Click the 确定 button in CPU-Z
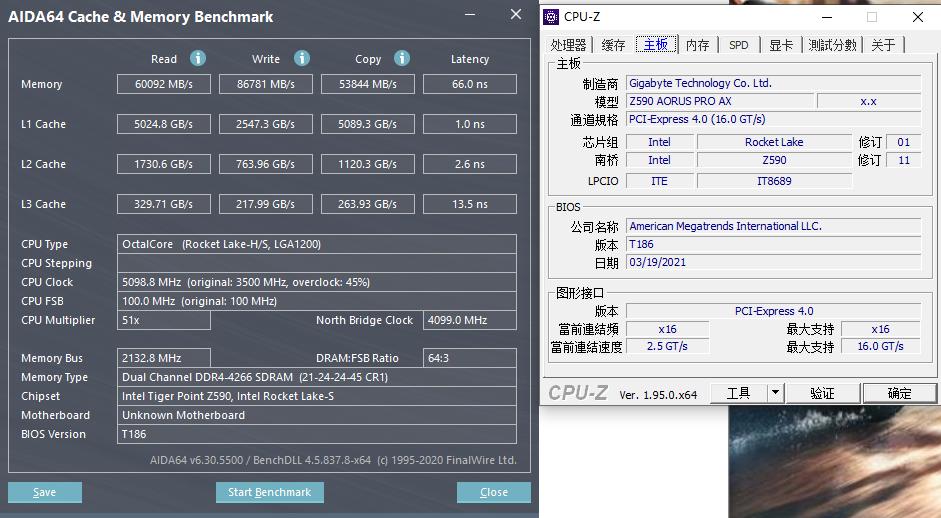This screenshot has width=941, height=518. point(899,393)
